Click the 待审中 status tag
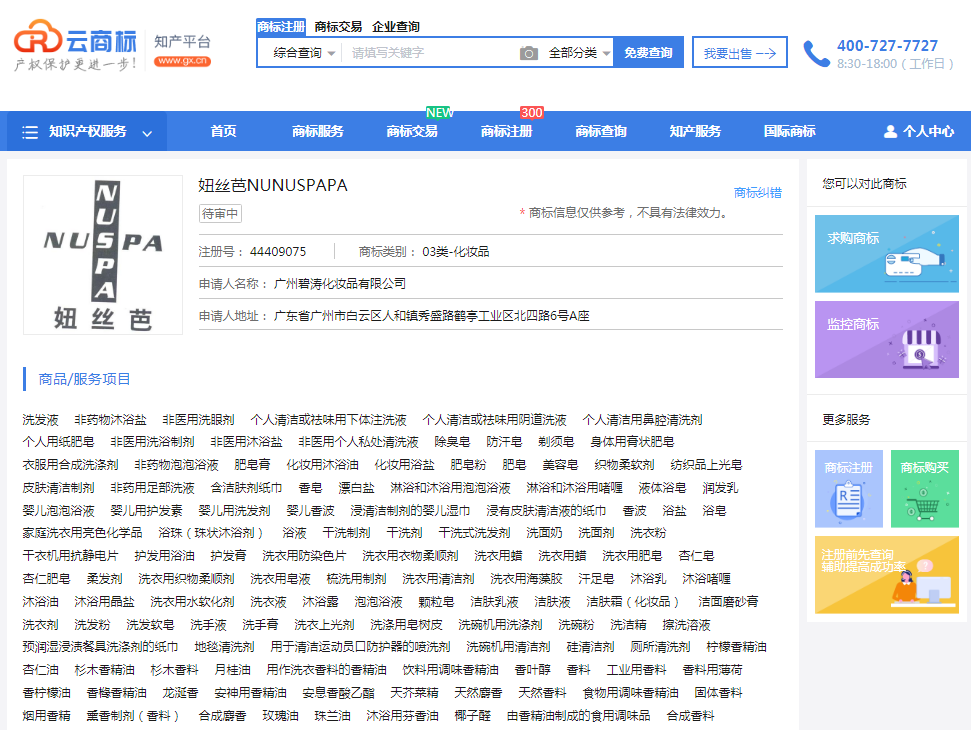 pyautogui.click(x=220, y=214)
